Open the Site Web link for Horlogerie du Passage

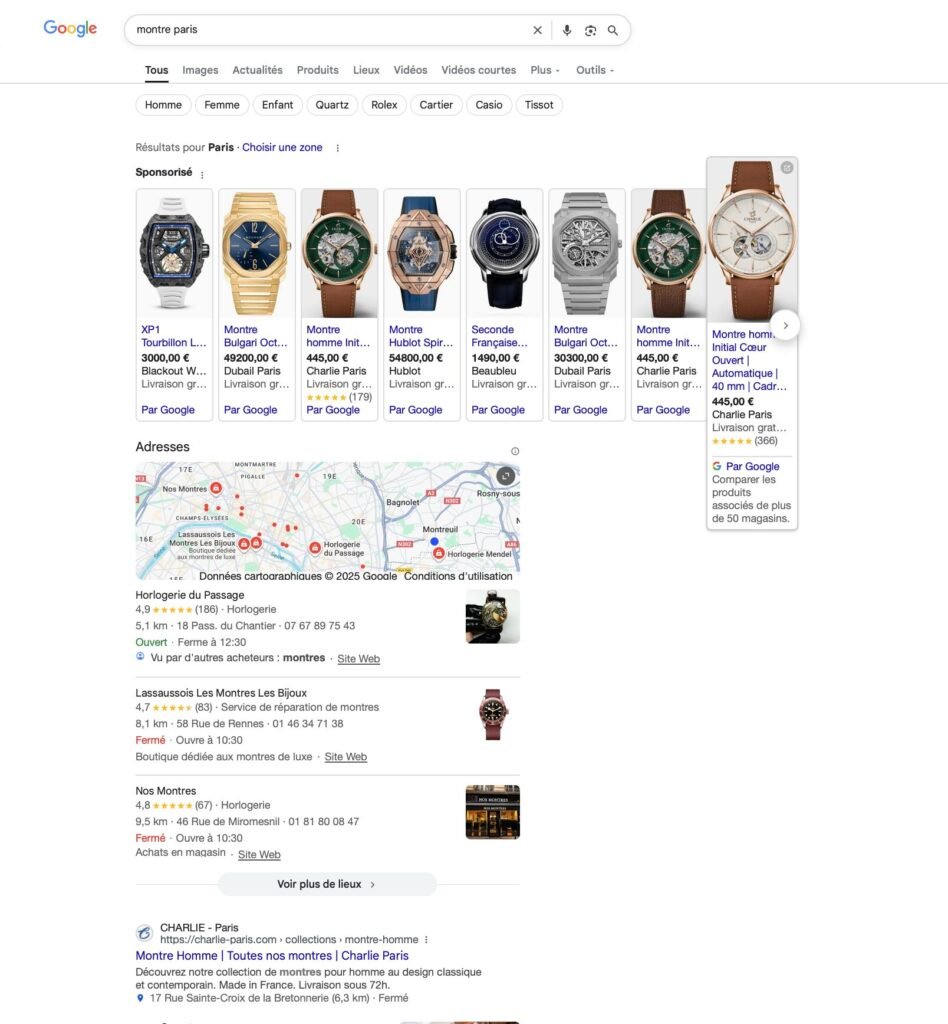pyautogui.click(x=358, y=658)
